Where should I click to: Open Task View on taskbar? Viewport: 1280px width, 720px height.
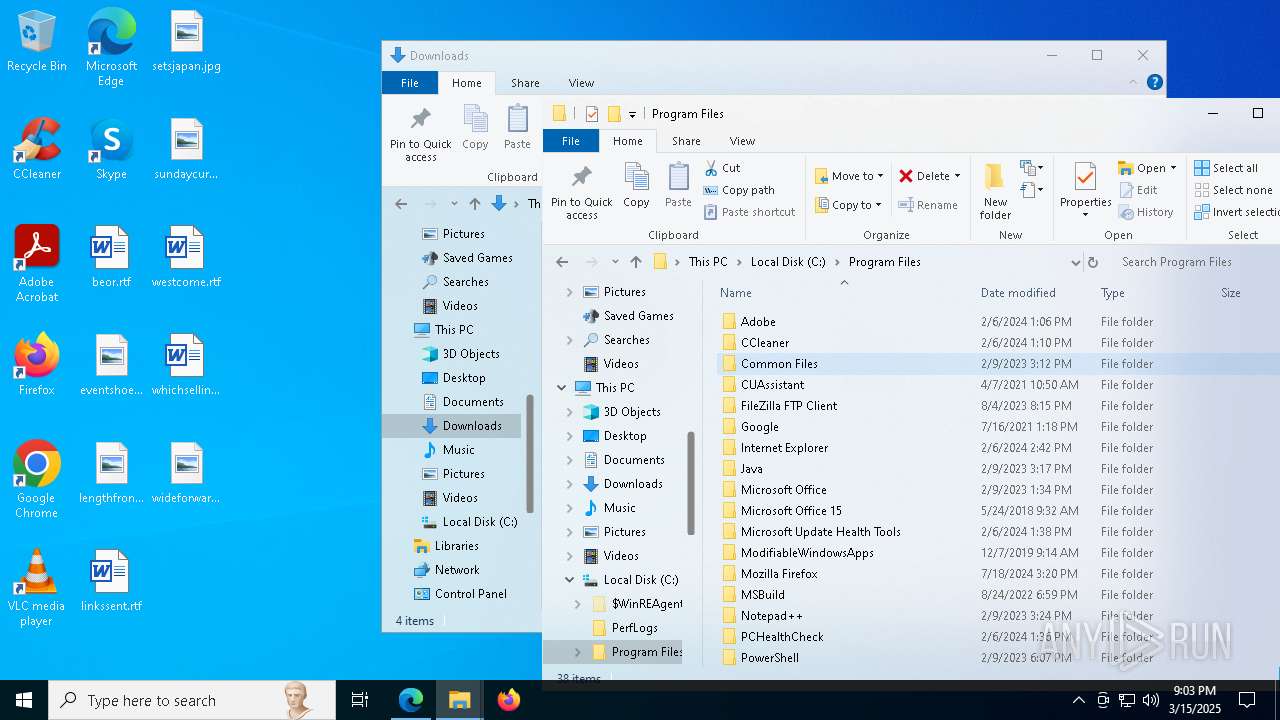tap(360, 700)
